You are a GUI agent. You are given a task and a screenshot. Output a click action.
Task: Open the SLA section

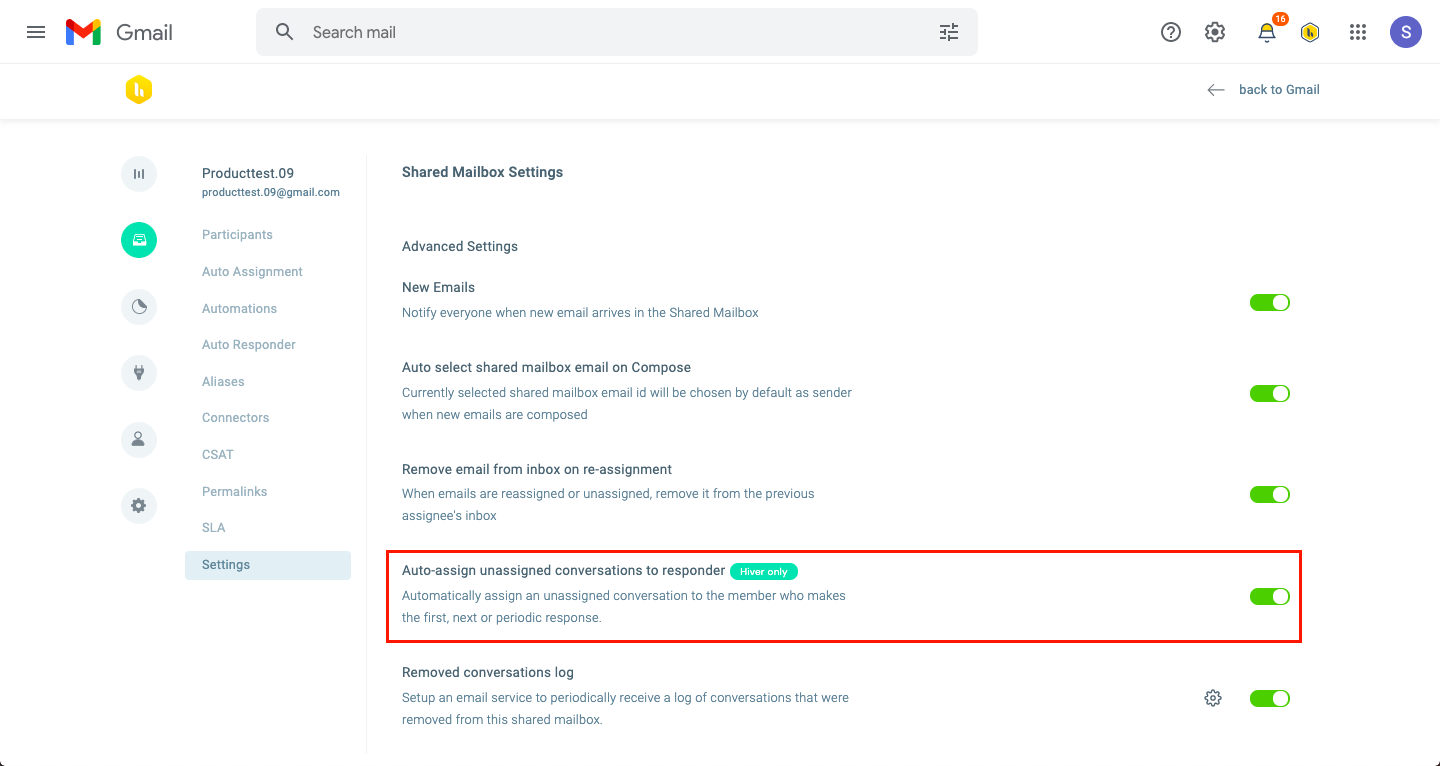(213, 528)
